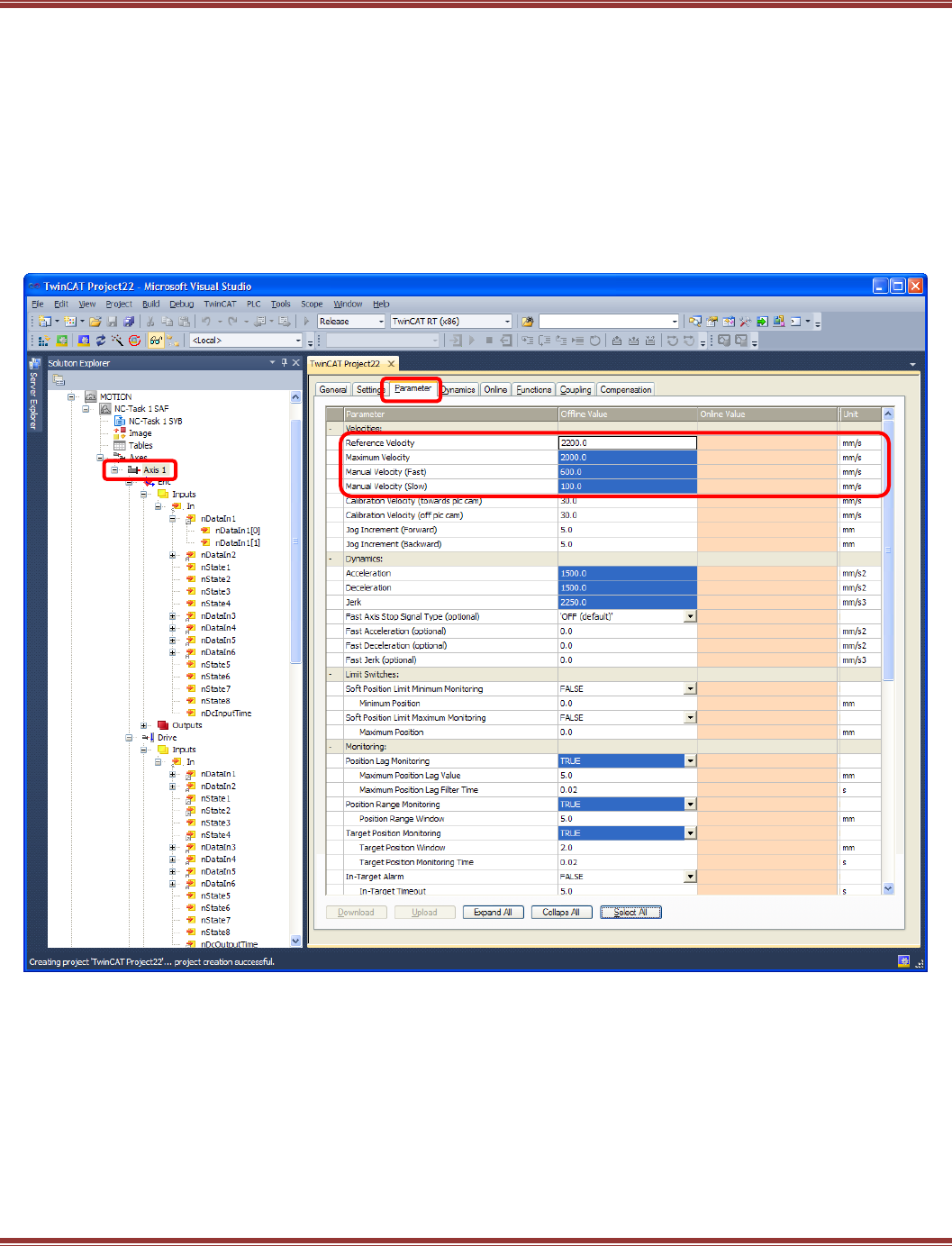Click the Expand All button
Viewport: 952px width, 1246px height.
click(x=493, y=912)
